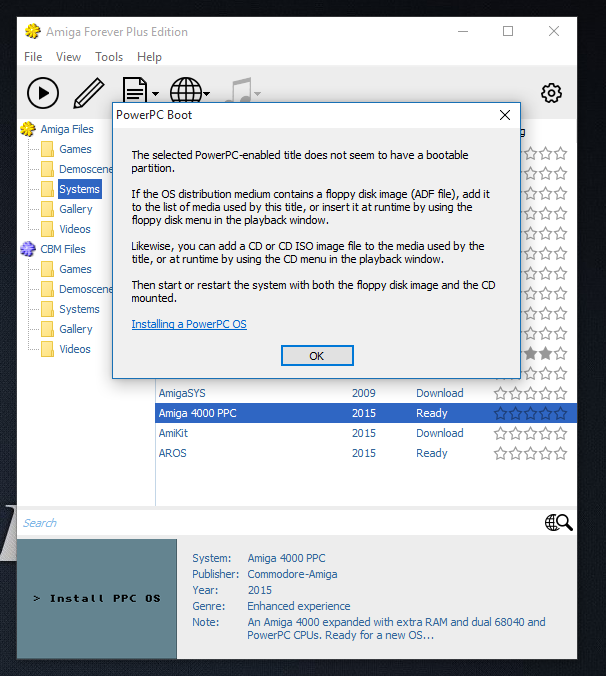Click Ready status for Amiga 4000 PPC
This screenshot has height=676, width=606.
click(x=431, y=413)
